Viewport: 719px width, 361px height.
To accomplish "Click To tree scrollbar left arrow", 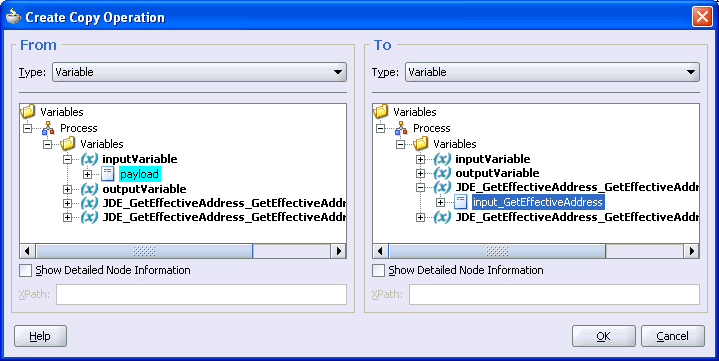I will point(381,251).
